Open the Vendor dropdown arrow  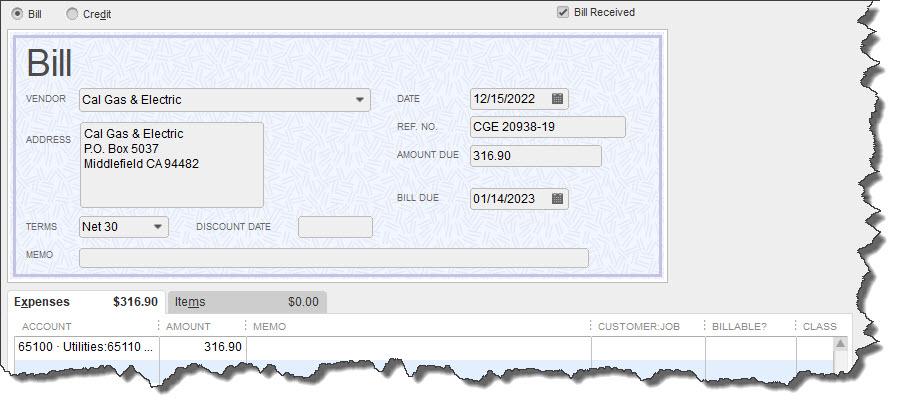(x=359, y=100)
